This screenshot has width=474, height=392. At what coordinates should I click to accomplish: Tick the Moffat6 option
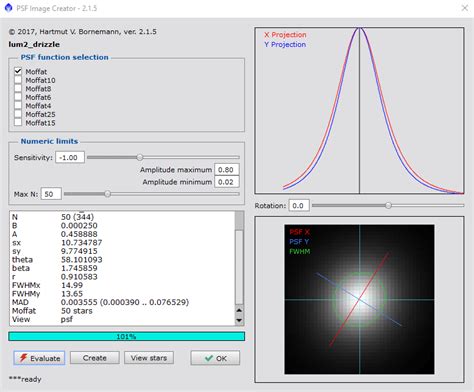pos(18,97)
